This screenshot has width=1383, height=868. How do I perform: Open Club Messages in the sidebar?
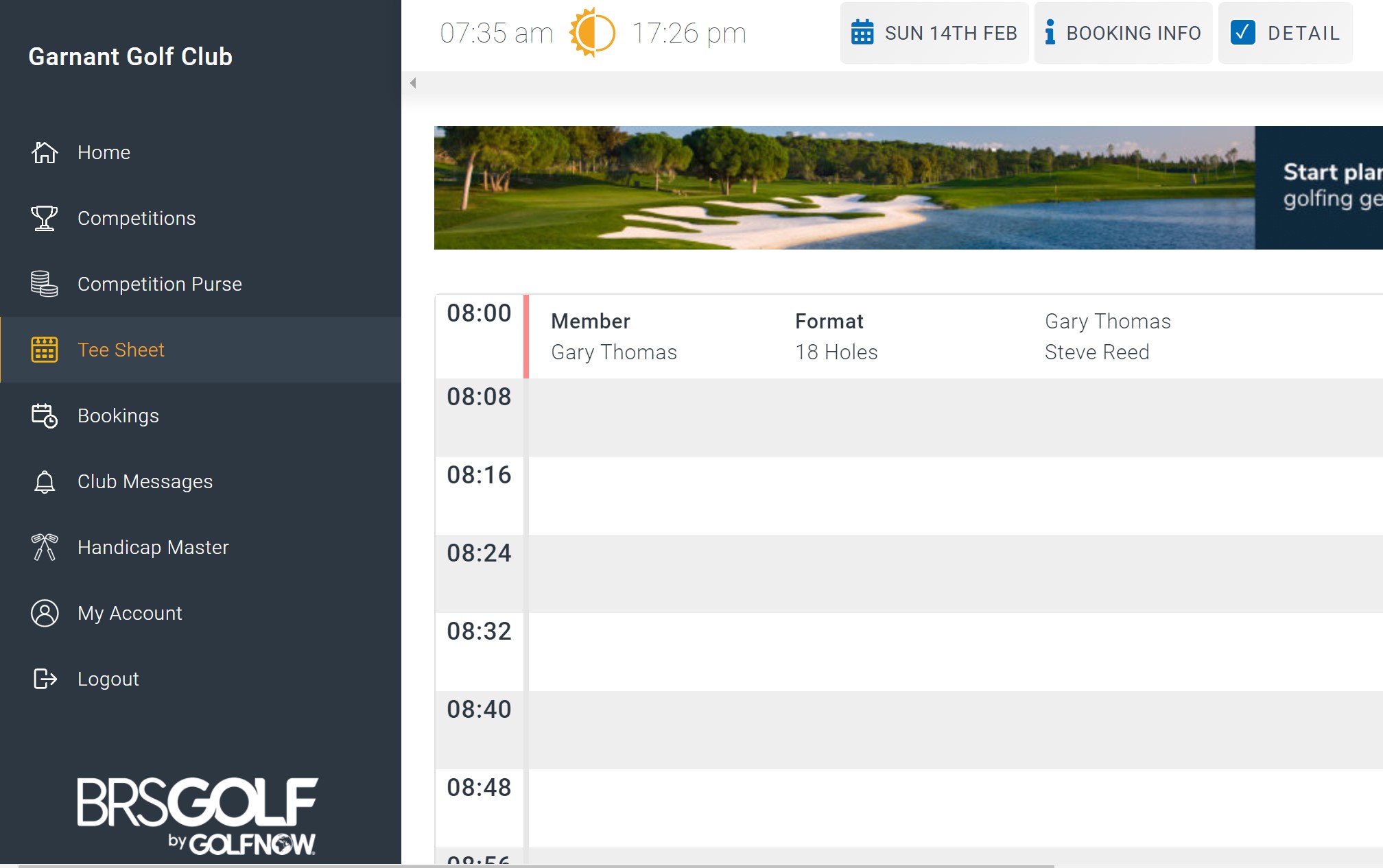(x=200, y=481)
